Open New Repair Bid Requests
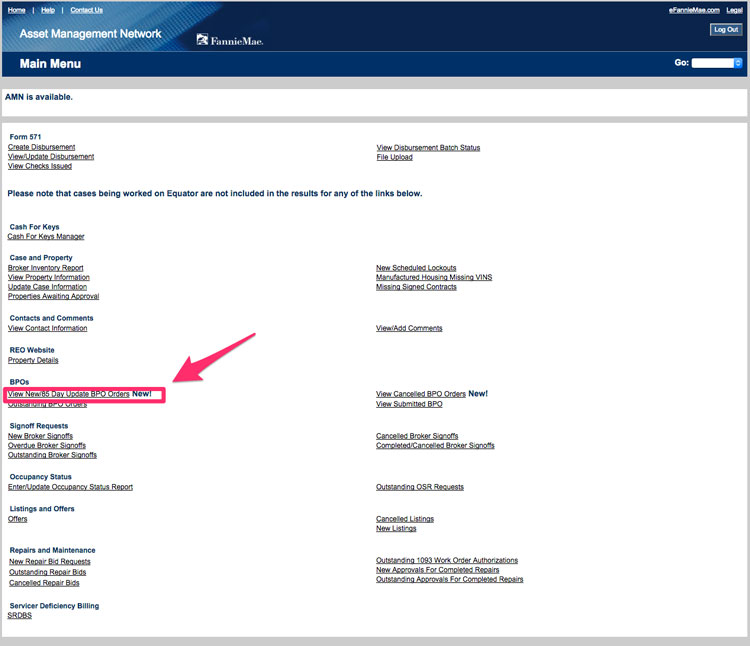This screenshot has width=750, height=646. (50, 562)
